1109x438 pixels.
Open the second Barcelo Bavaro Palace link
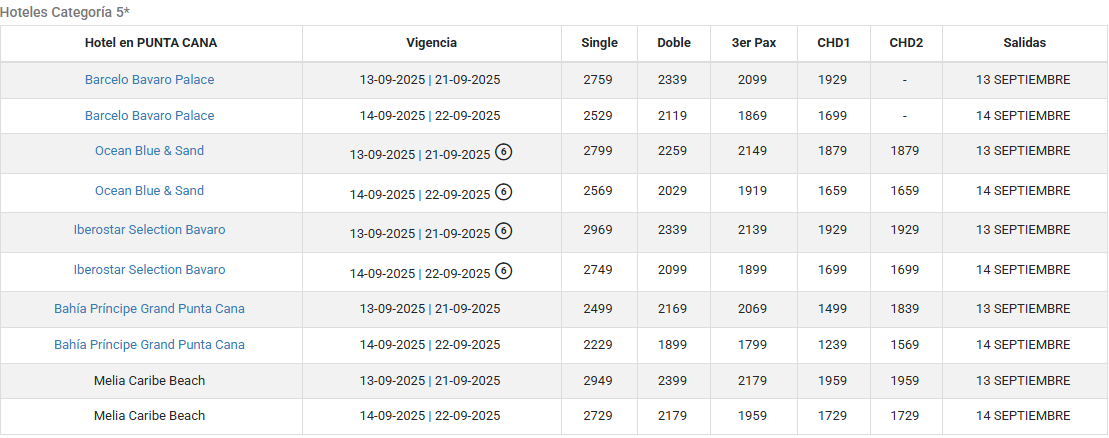point(150,115)
